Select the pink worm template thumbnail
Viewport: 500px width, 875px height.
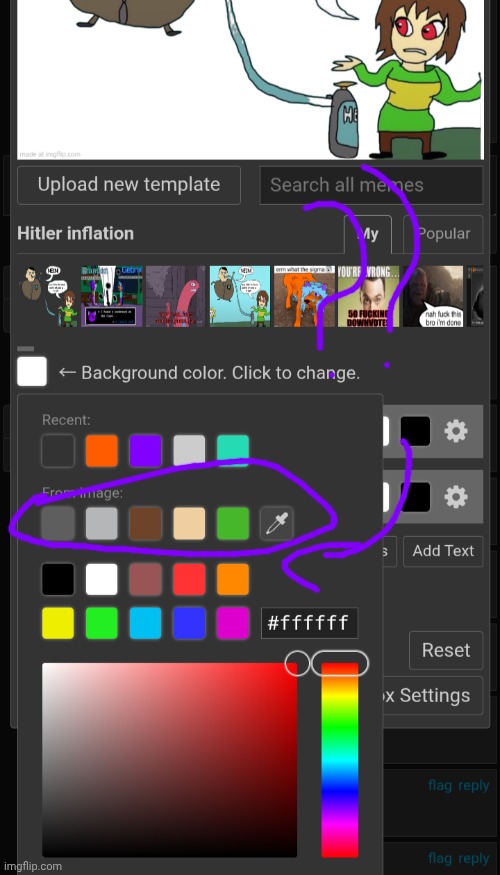point(176,296)
